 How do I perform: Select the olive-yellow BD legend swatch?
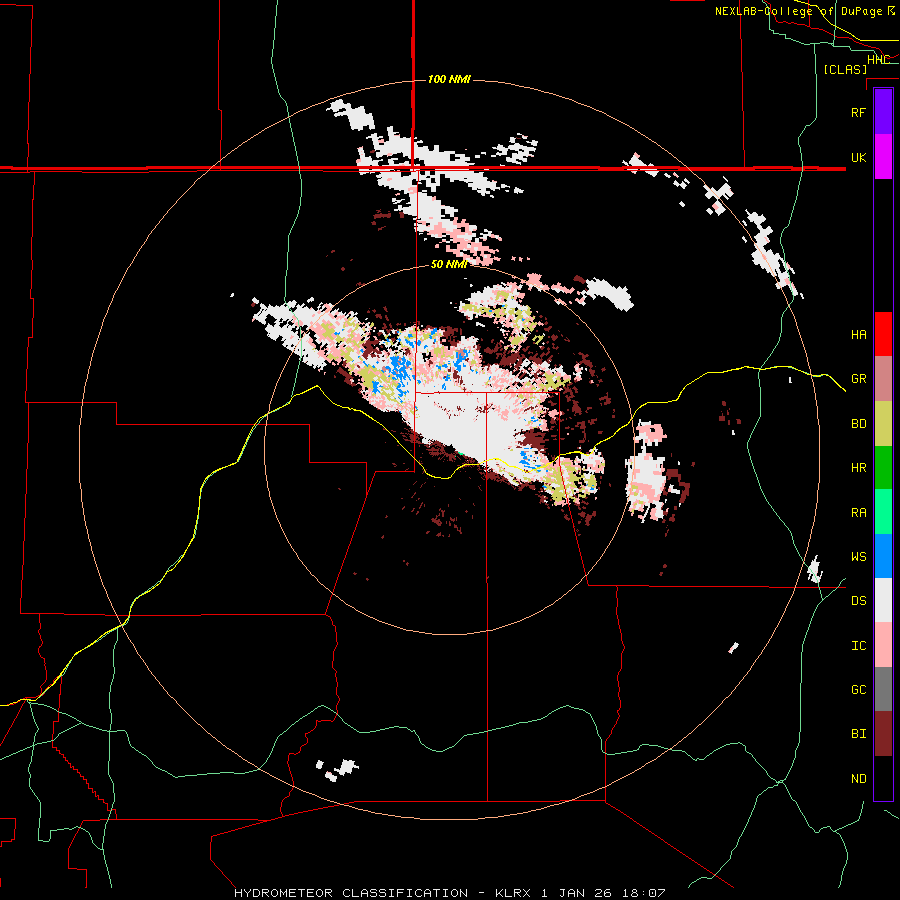tap(883, 424)
